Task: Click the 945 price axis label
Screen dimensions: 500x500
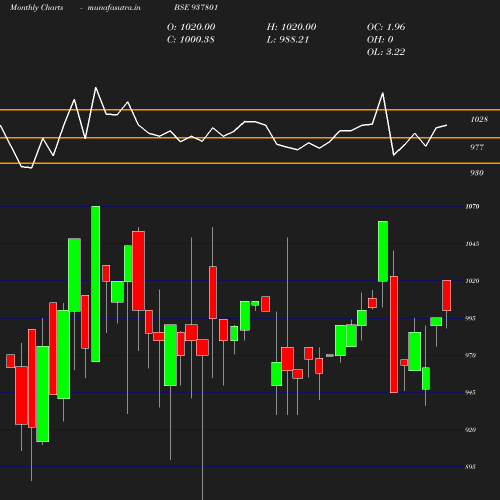Action: coord(470,392)
